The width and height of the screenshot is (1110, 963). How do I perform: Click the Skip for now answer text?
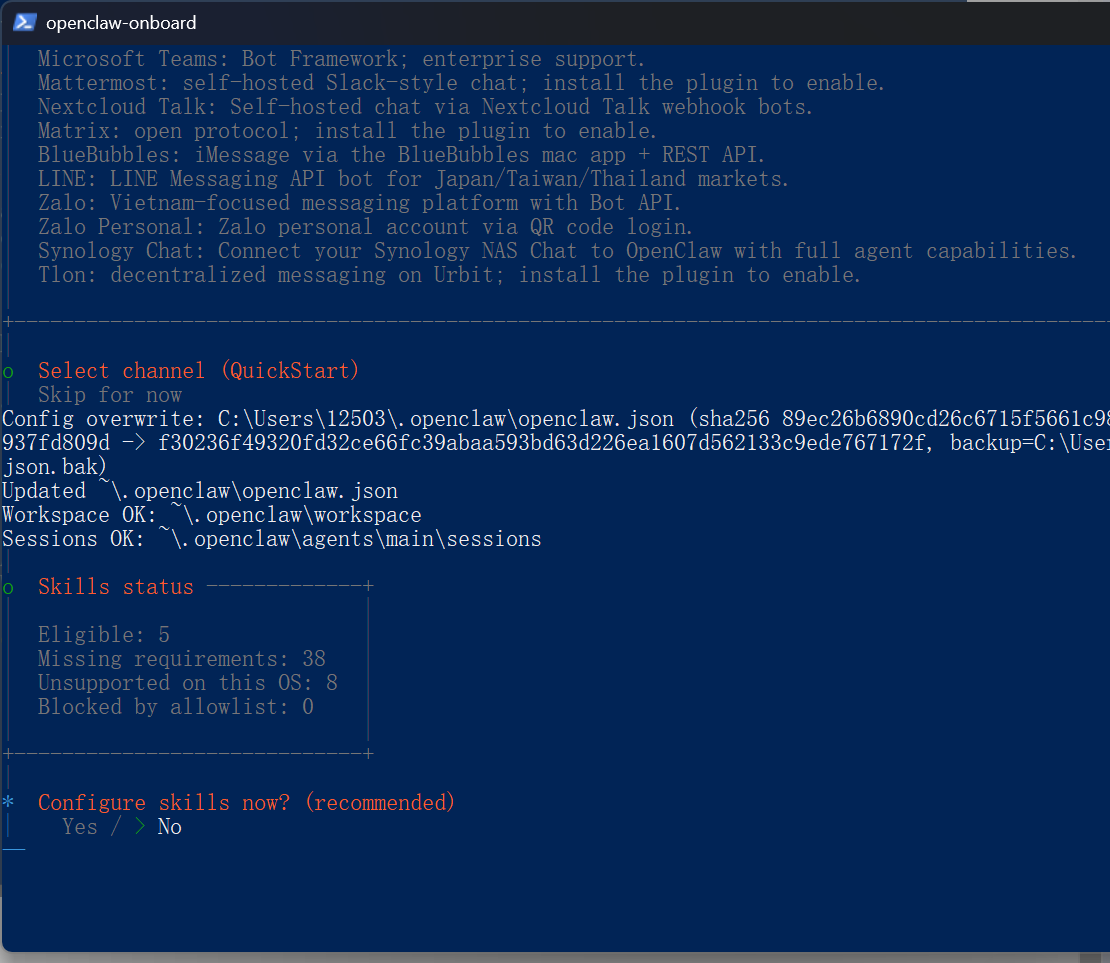pyautogui.click(x=110, y=395)
